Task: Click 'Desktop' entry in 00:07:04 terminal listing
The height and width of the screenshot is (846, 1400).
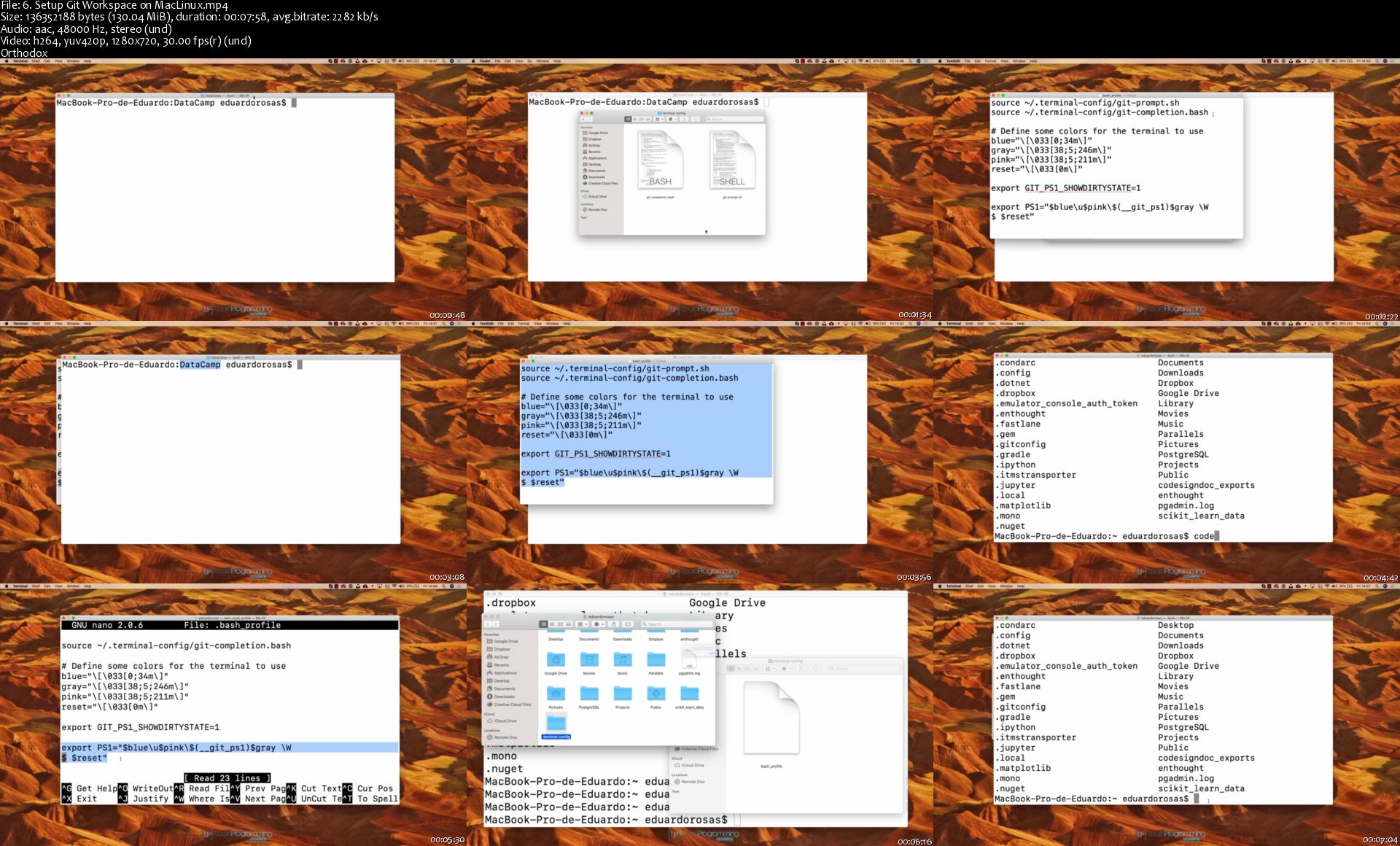Action: pos(1176,625)
